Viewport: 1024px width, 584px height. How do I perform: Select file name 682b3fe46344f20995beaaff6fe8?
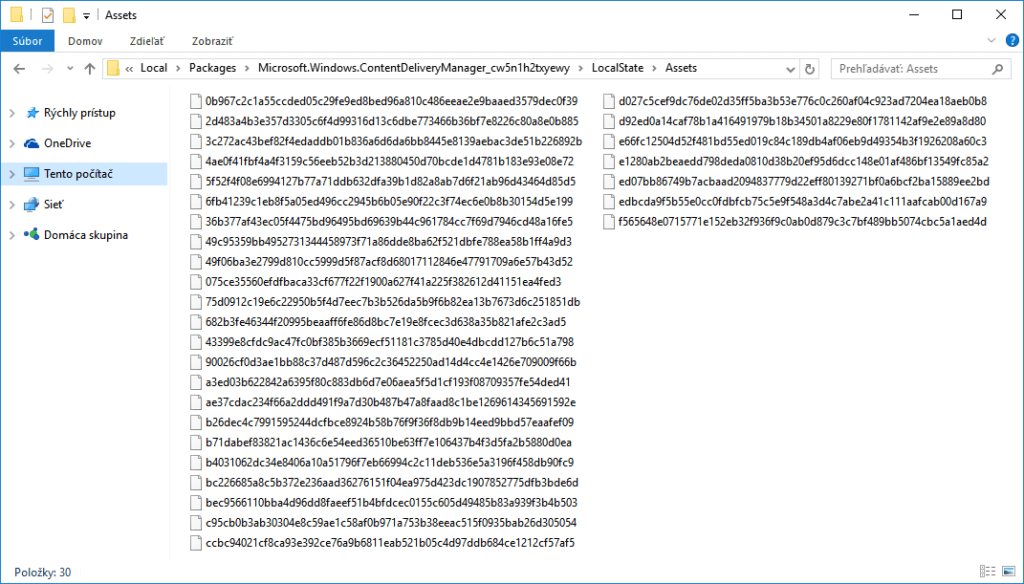385,322
